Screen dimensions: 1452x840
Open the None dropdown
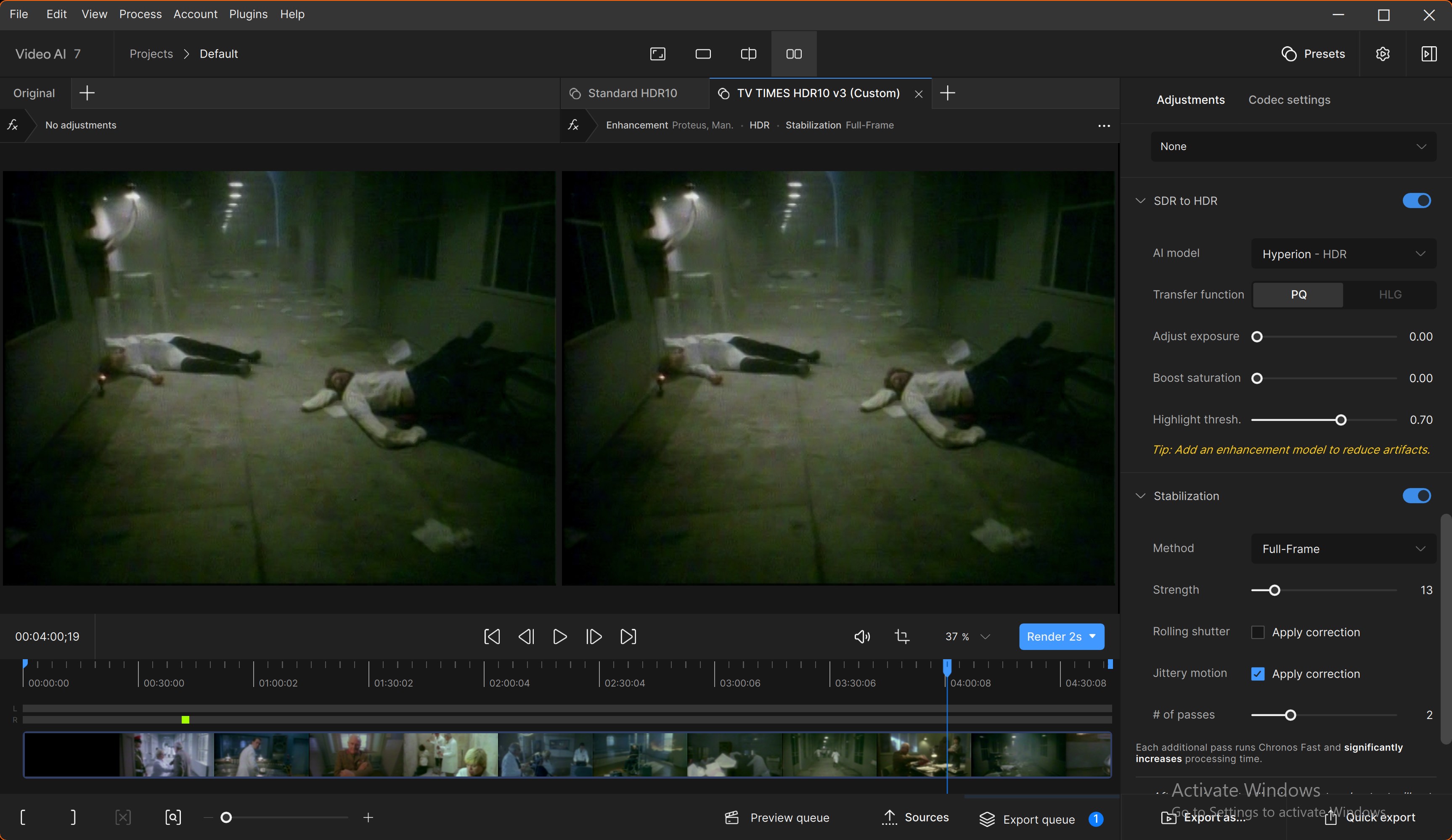click(x=1293, y=146)
